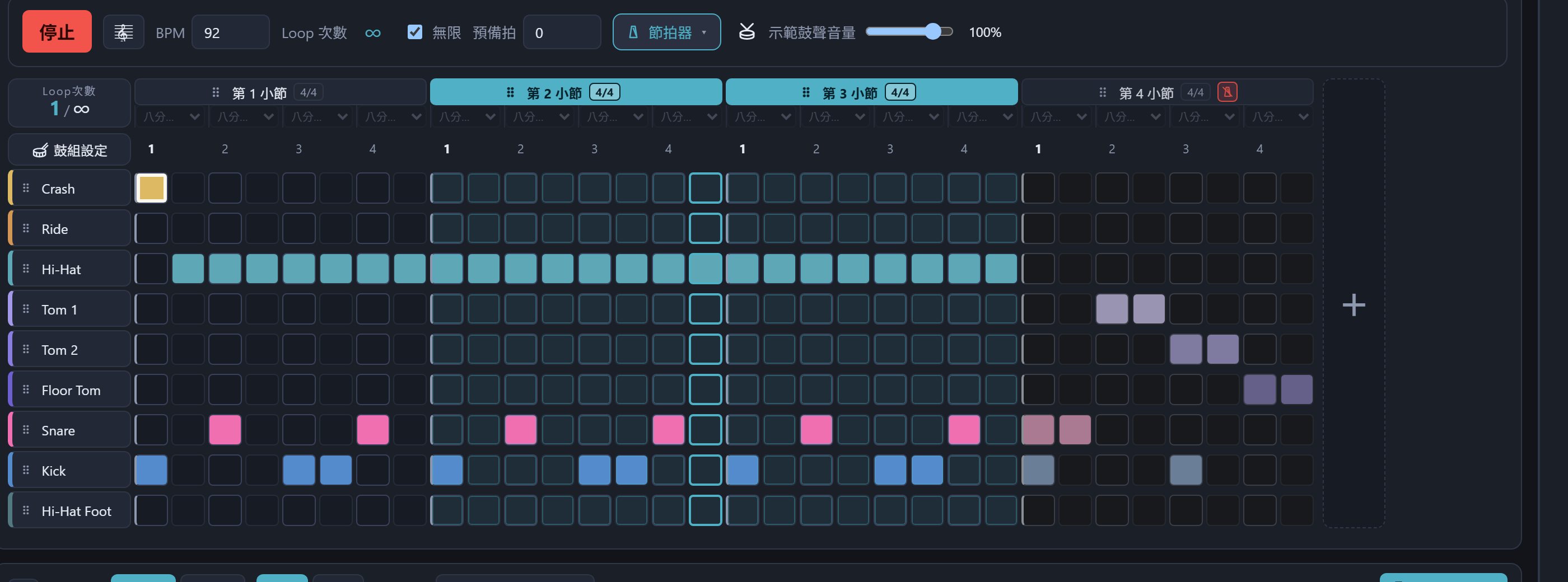Select the 第 3 小節 measure header
Viewport: 1568px width, 582px height.
pyautogui.click(x=872, y=92)
